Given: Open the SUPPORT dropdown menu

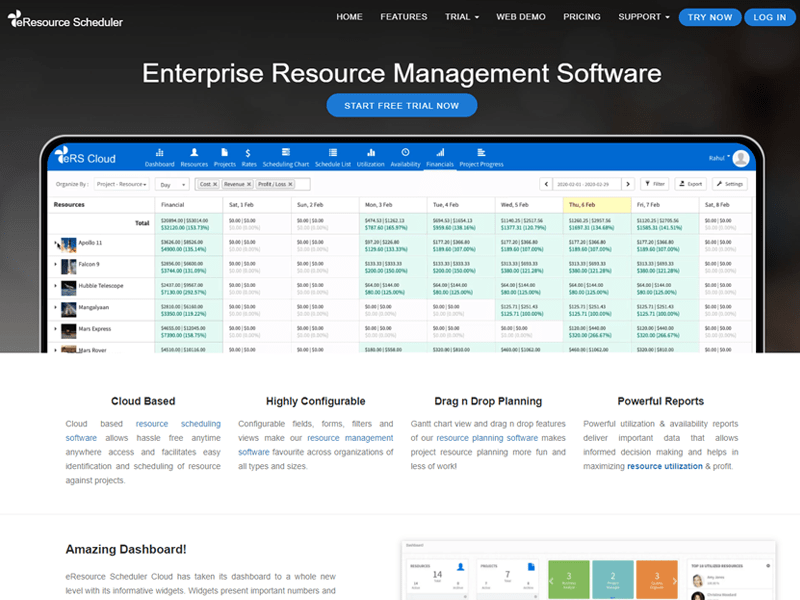Looking at the screenshot, I should (x=644, y=17).
